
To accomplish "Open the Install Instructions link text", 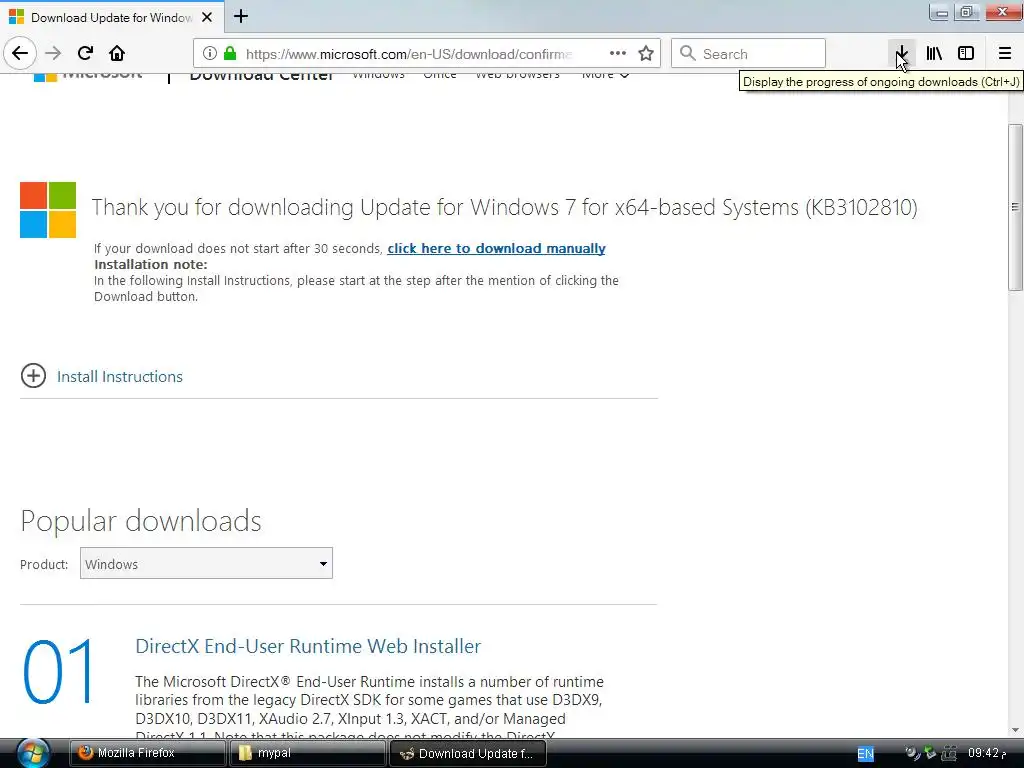I will coord(120,376).
